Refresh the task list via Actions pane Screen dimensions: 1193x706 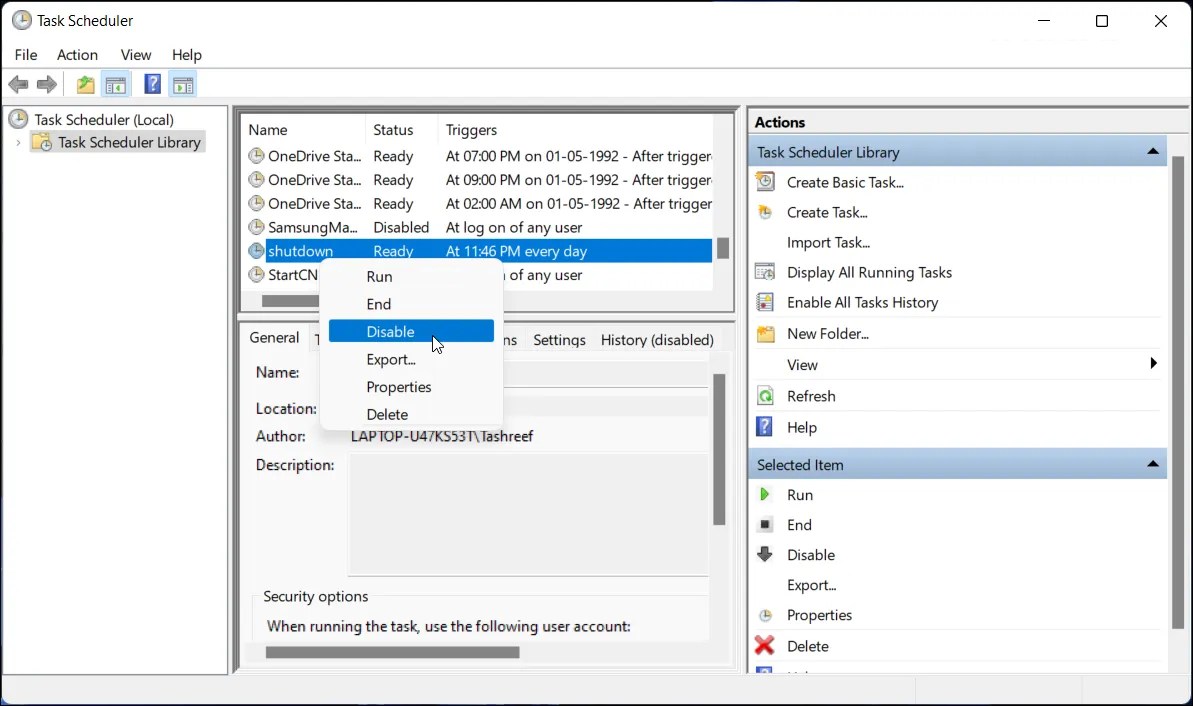(x=810, y=395)
